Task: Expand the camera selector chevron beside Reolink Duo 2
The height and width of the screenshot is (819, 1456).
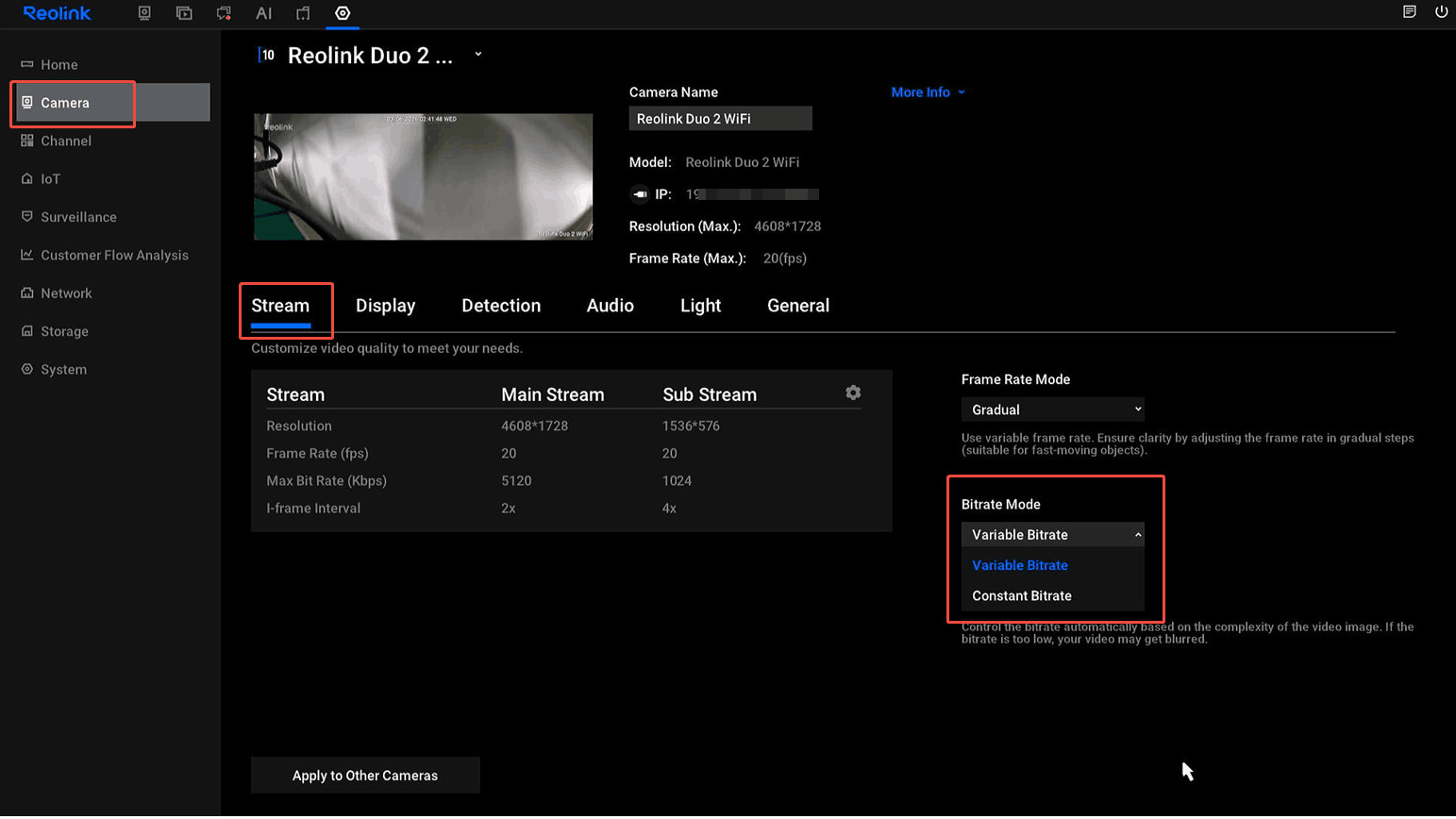Action: [x=478, y=55]
